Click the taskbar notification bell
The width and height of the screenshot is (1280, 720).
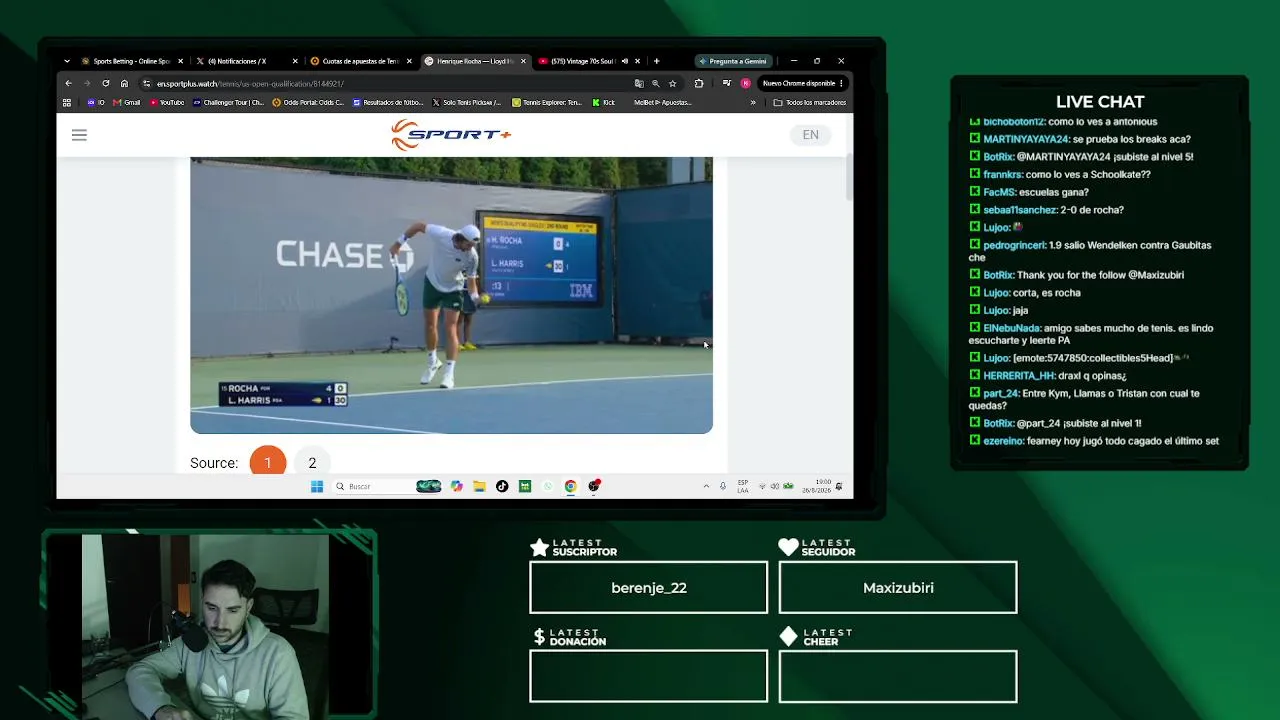839,486
